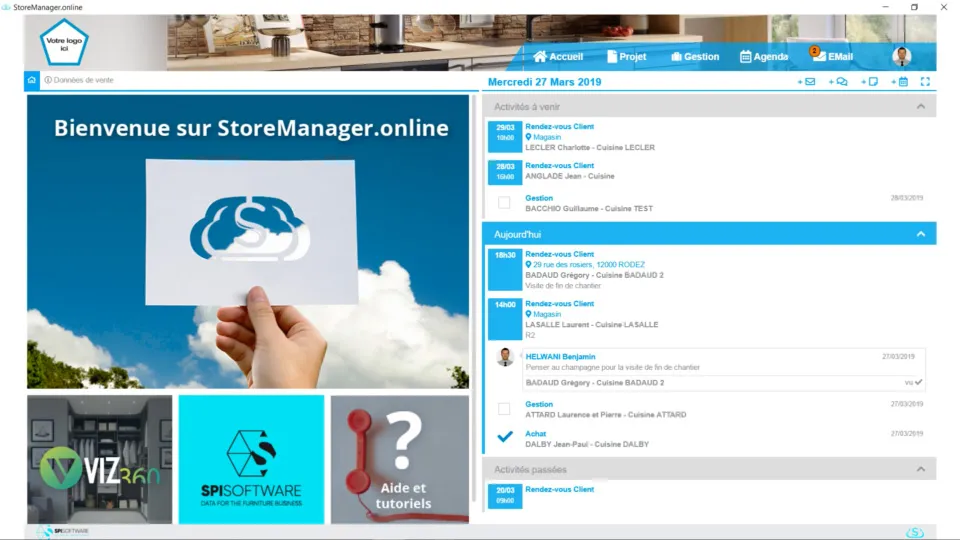Collapse the 'Activités passées' section
The width and height of the screenshot is (960, 540).
coord(921,469)
